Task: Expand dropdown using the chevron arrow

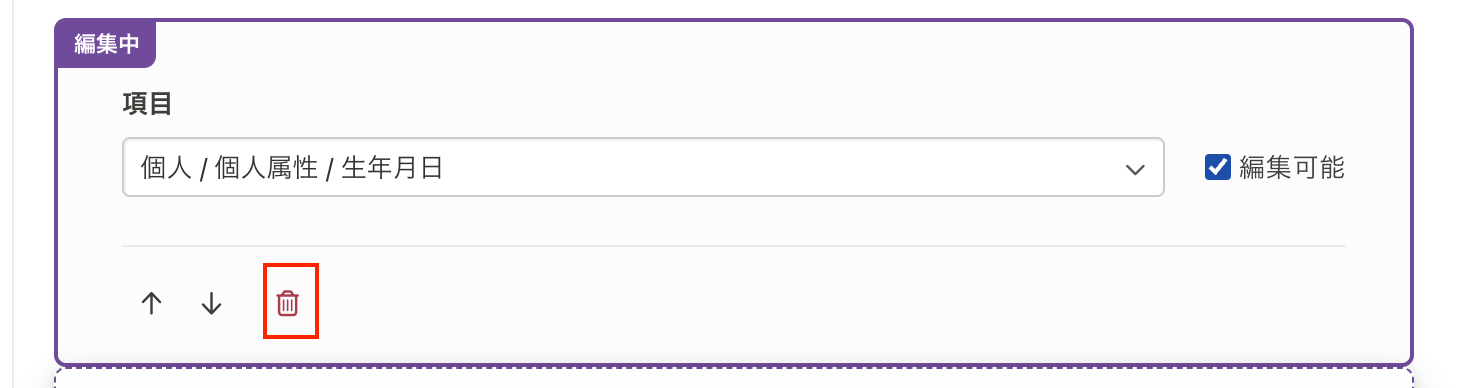Action: (1135, 169)
